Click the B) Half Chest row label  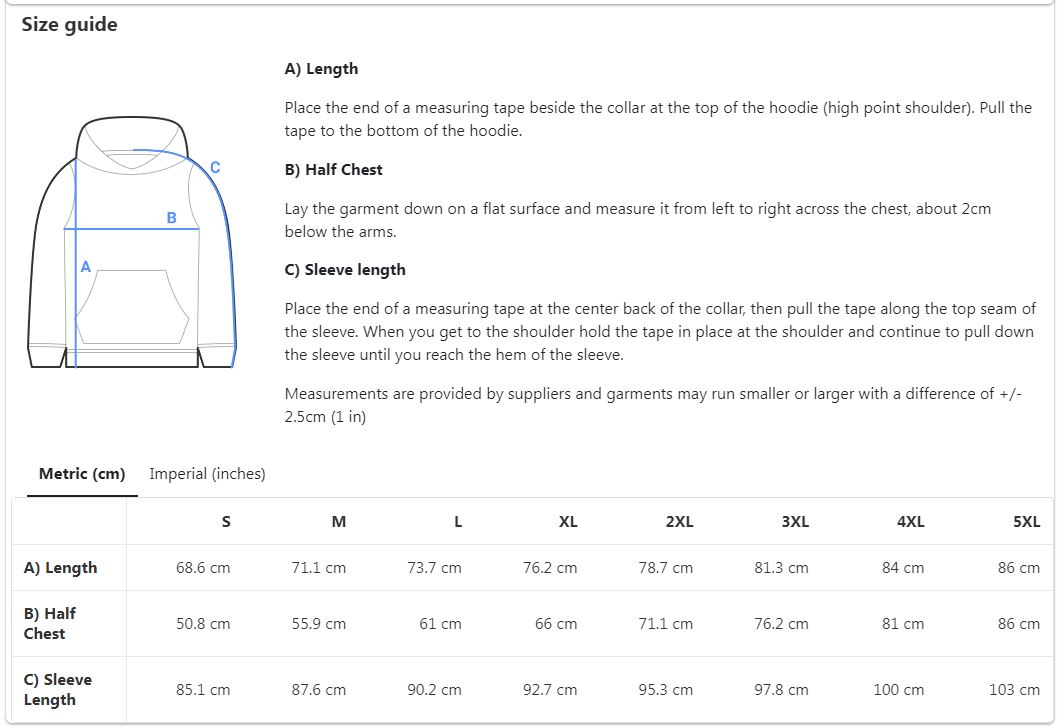(x=49, y=623)
